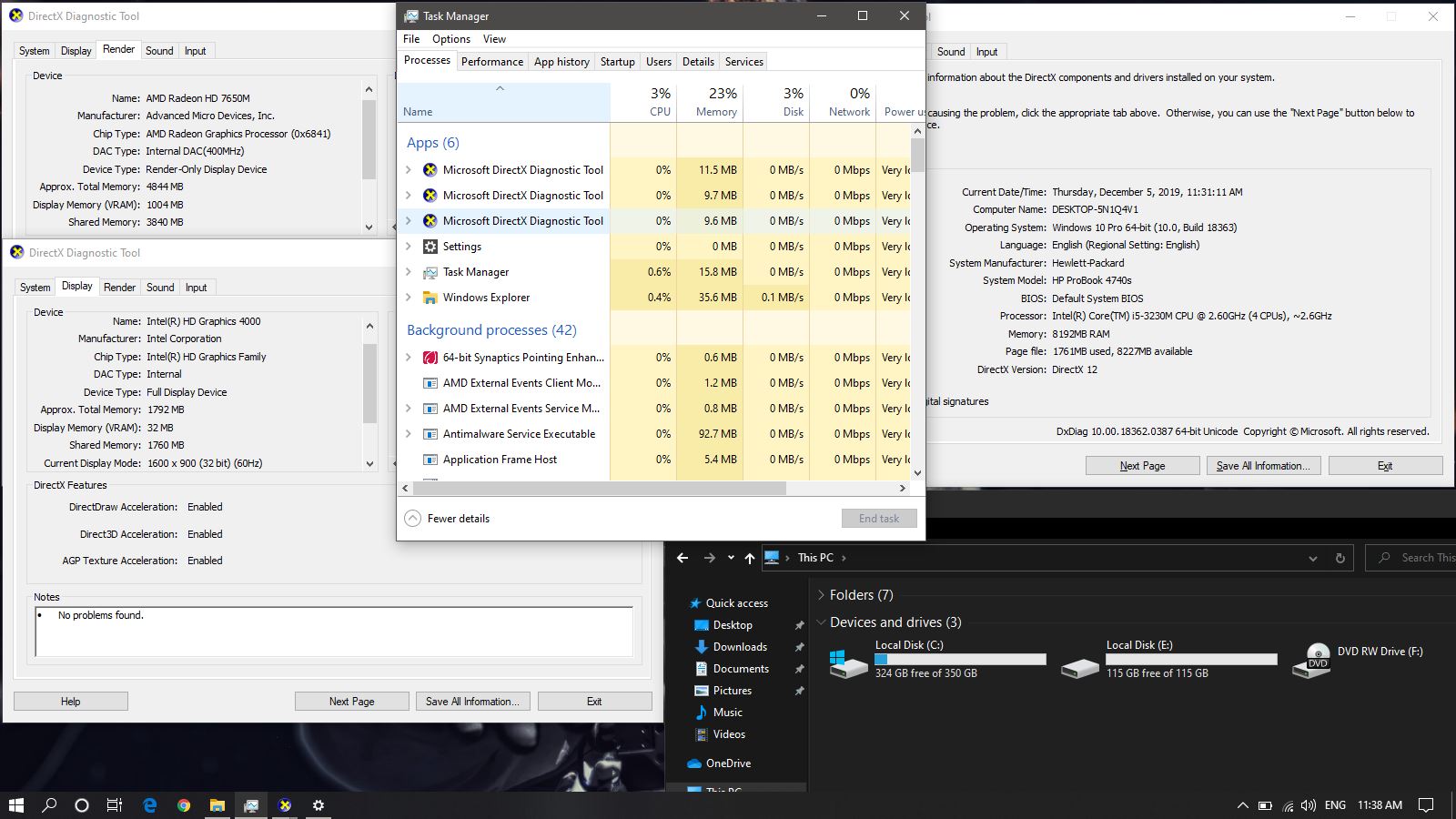Screen dimensions: 1456x819
Task: Click the Settings gear icon in Task Manager list
Action: point(430,247)
